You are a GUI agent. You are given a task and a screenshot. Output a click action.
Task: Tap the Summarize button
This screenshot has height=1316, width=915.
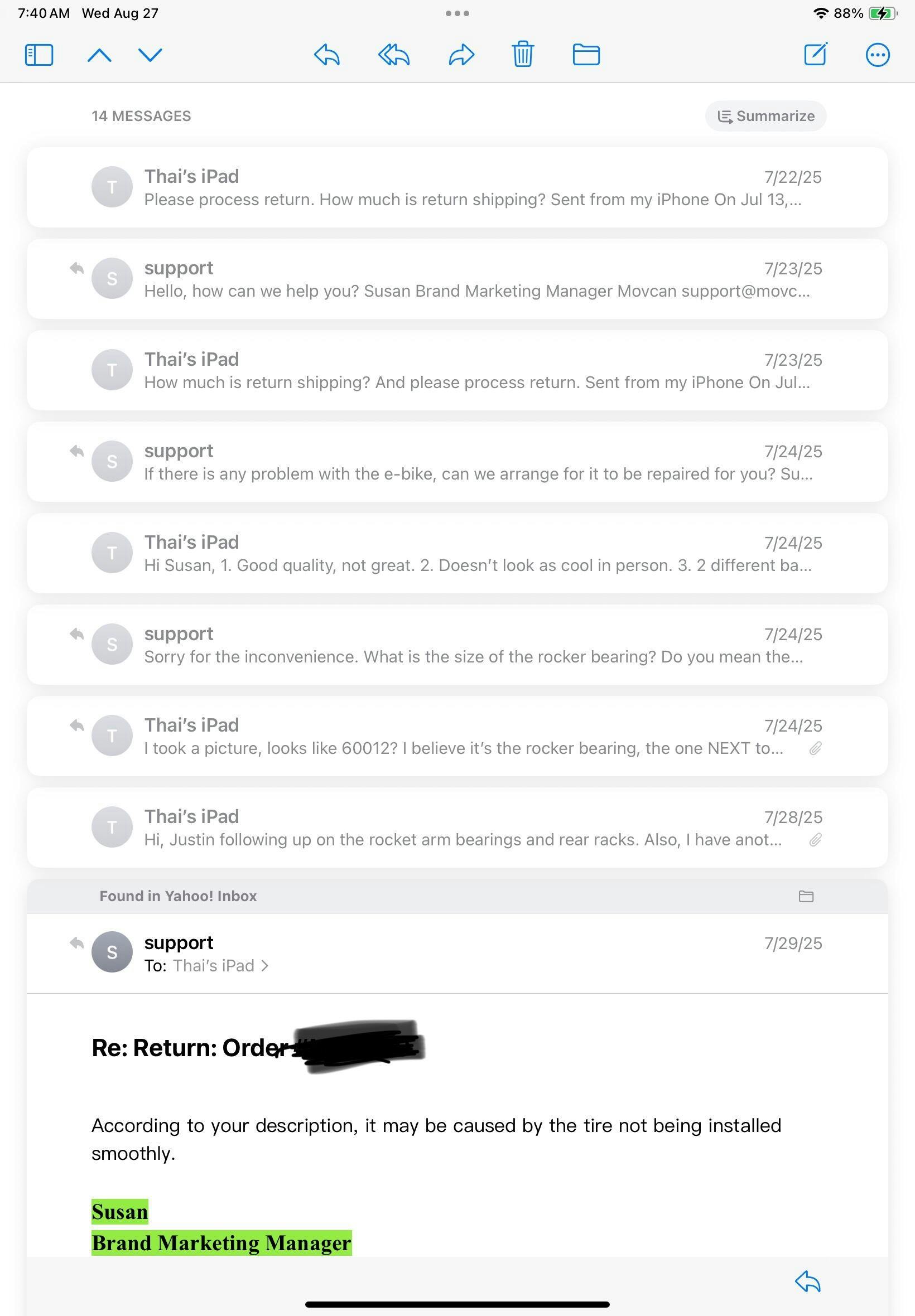point(765,117)
